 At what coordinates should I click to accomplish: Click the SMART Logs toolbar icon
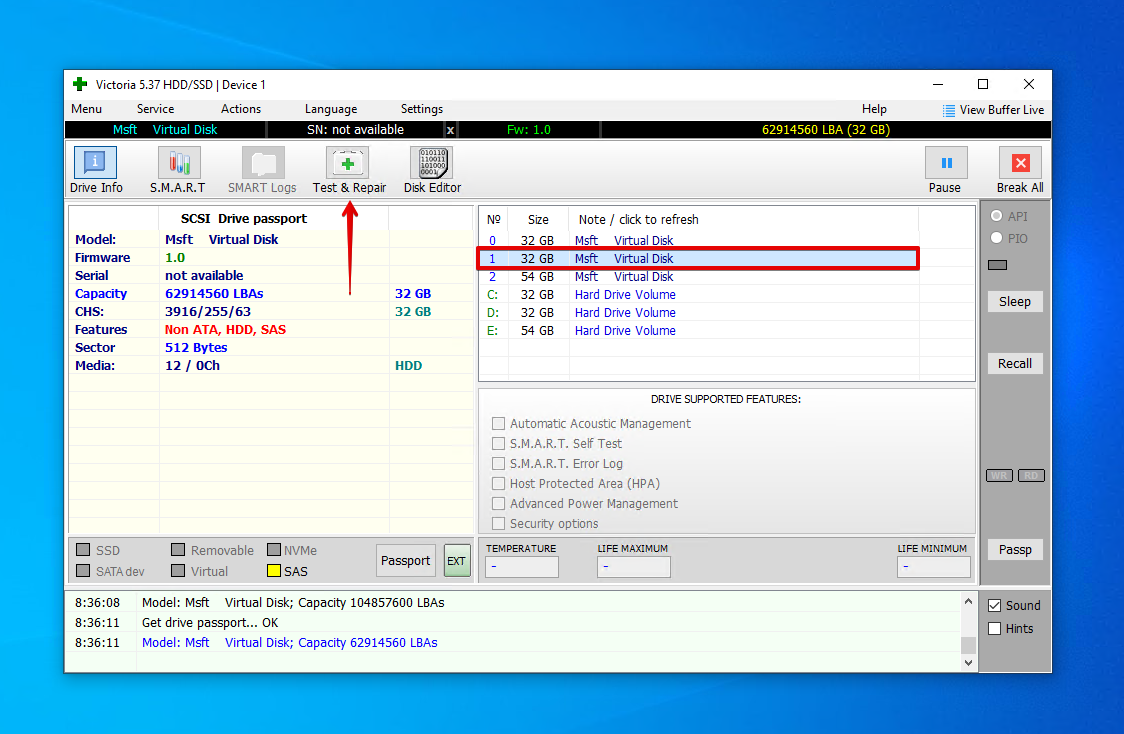click(x=263, y=163)
